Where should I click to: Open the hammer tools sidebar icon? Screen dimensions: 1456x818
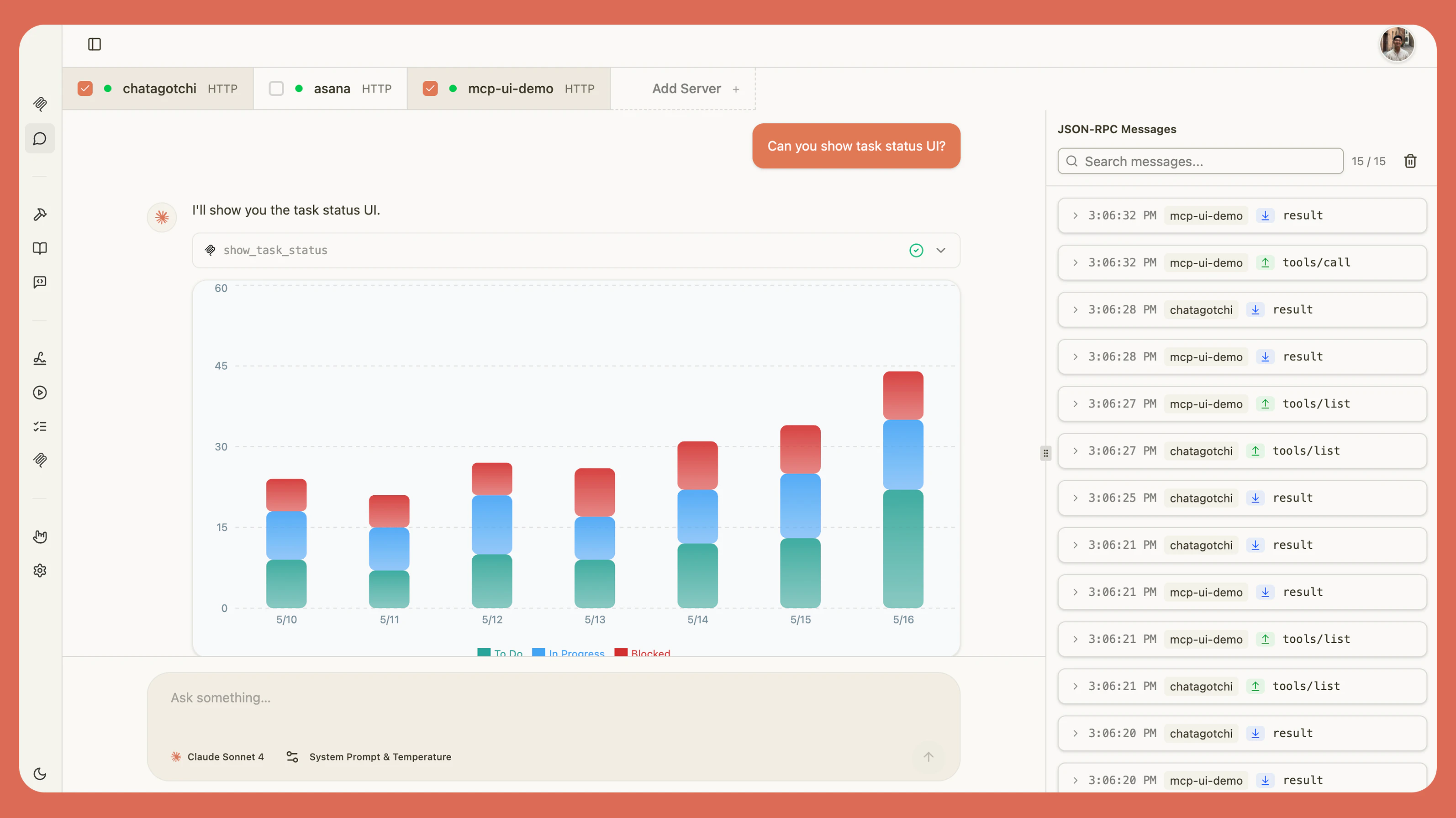click(x=40, y=215)
